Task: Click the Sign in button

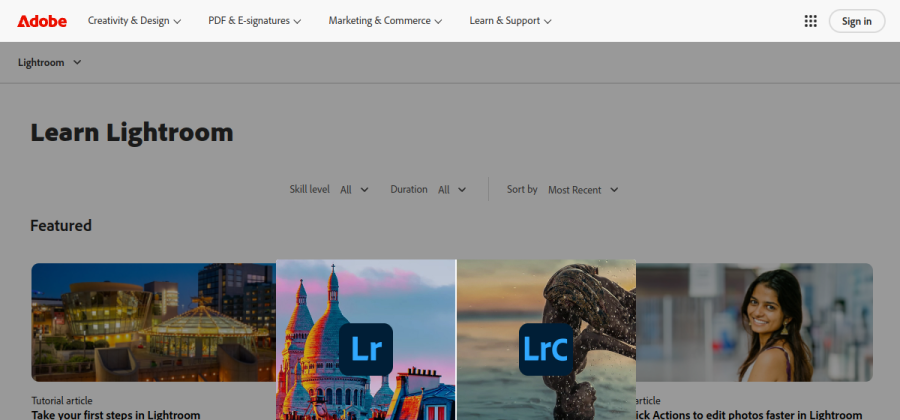Action: [x=856, y=21]
